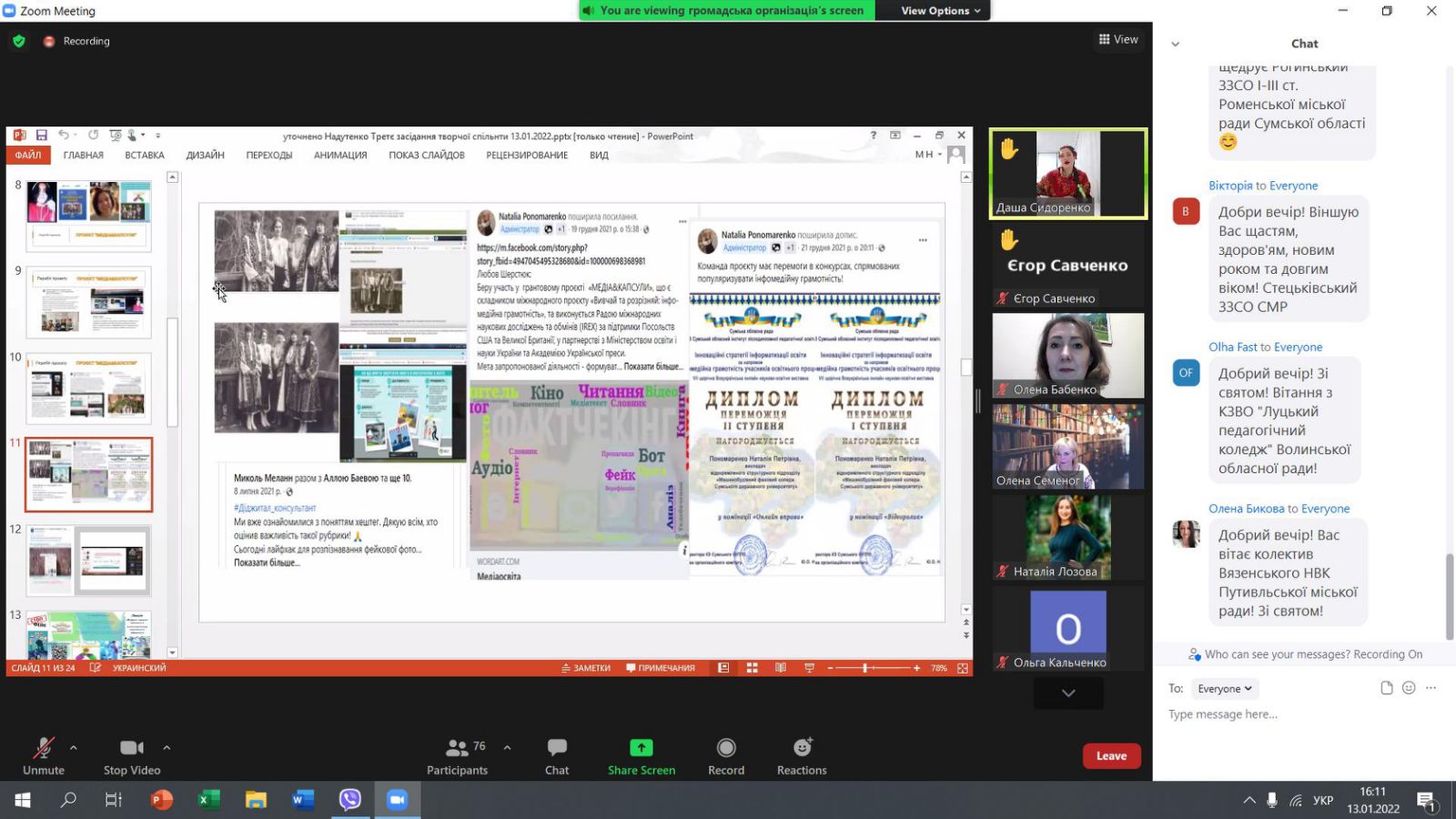Expand the View Options dropdown
Image resolution: width=1456 pixels, height=819 pixels.
[x=940, y=11]
